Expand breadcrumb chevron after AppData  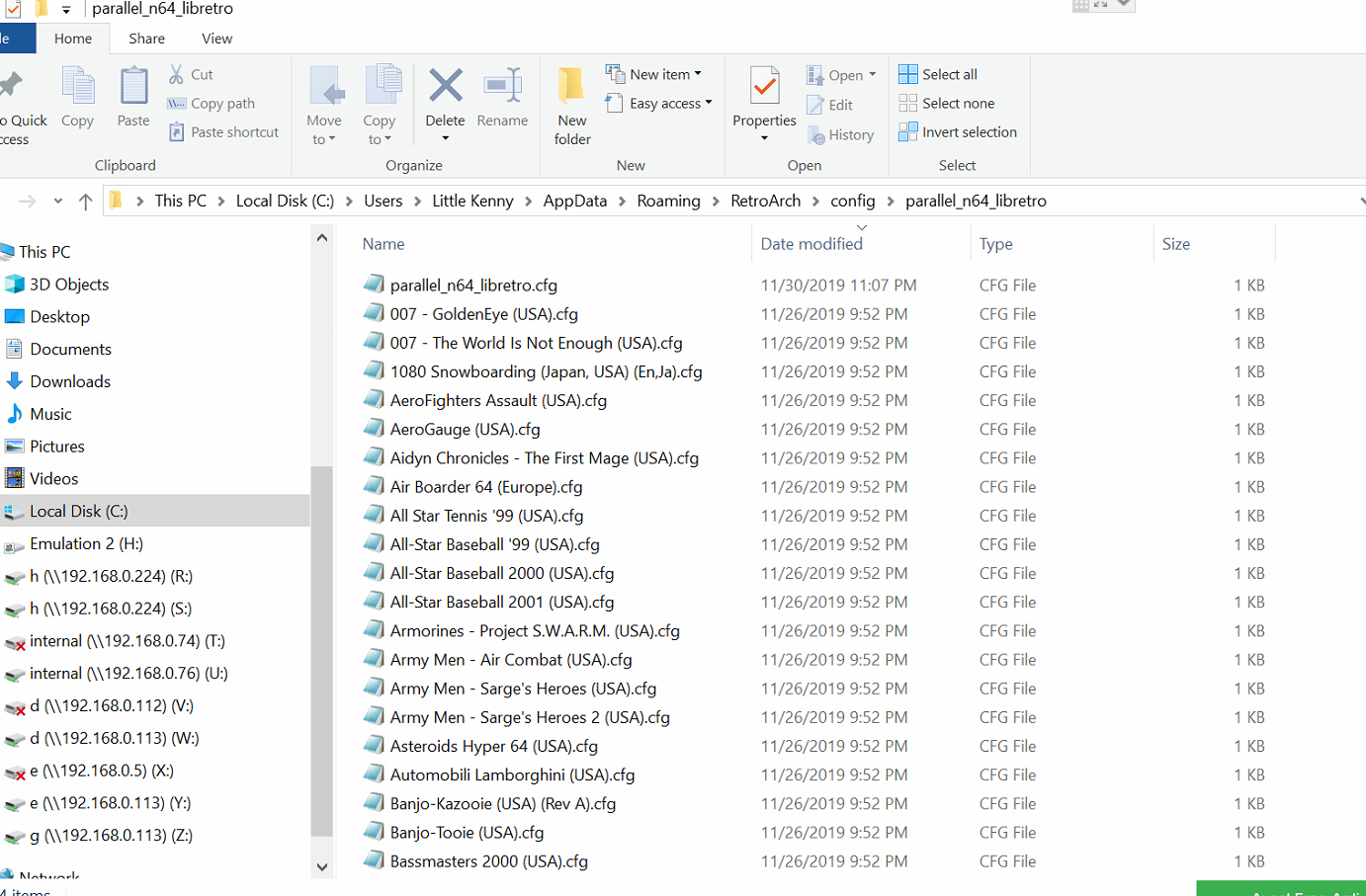623,201
